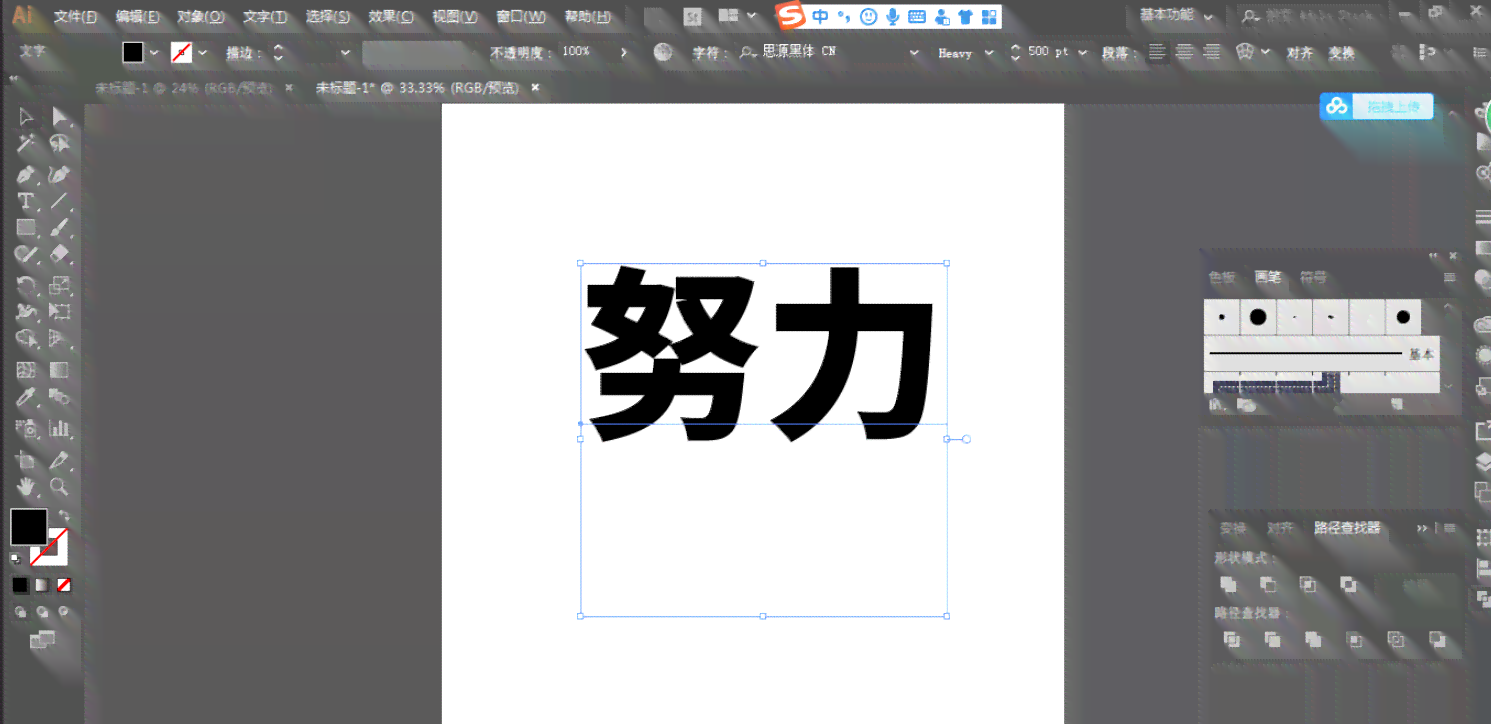Select the Rotate tool
This screenshot has height=724, width=1491.
27,286
